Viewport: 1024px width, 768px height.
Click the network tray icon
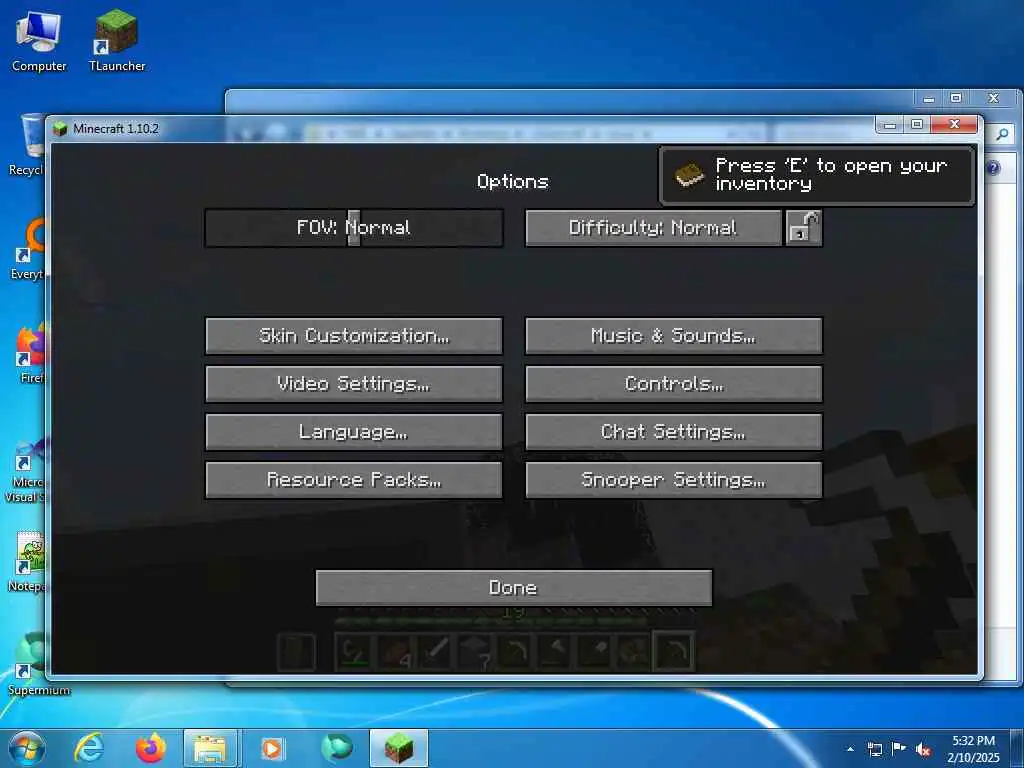click(x=874, y=749)
